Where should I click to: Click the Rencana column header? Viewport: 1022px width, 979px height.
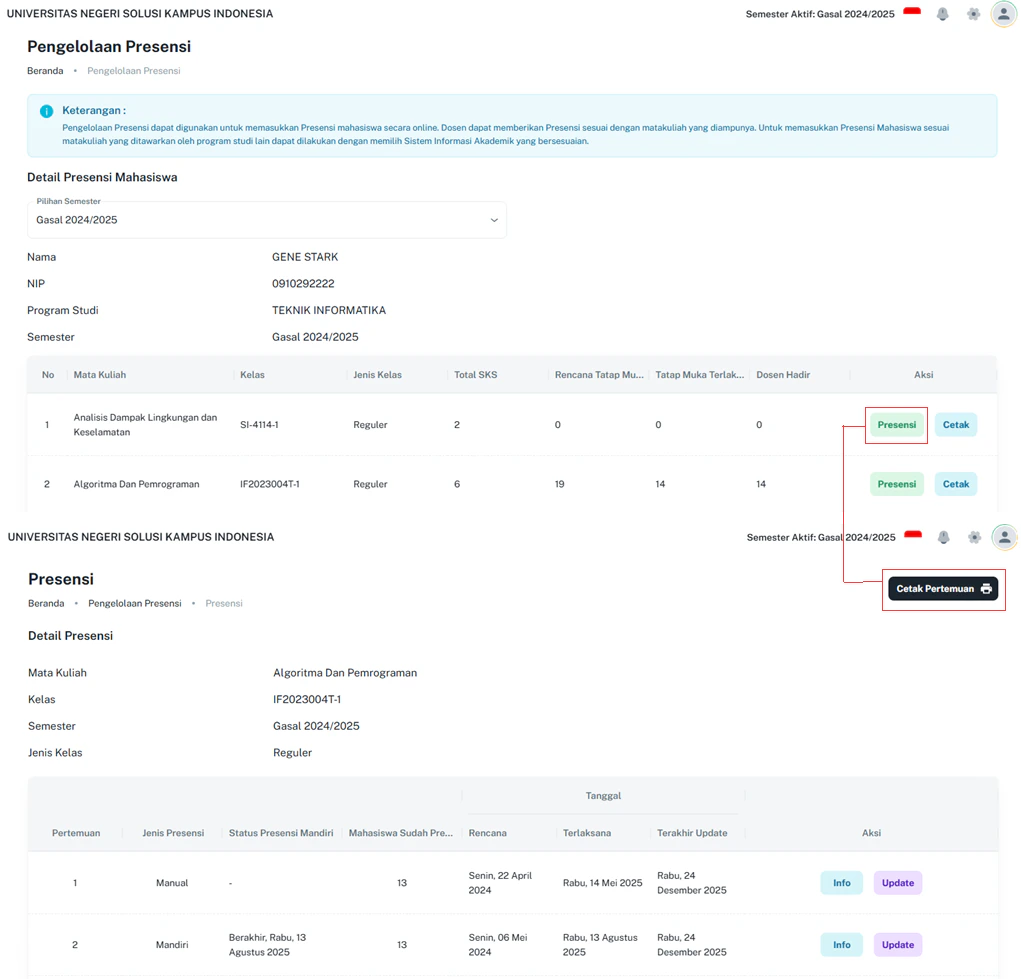click(x=487, y=833)
